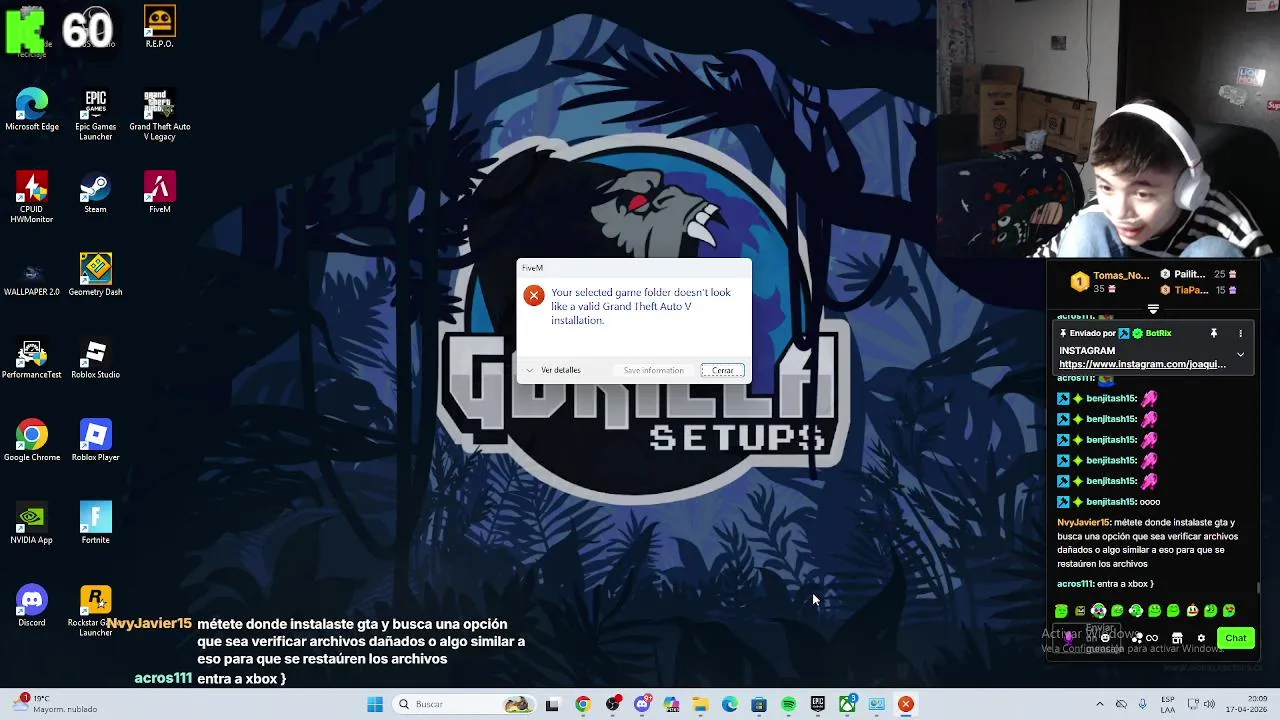Open Xbox app from the taskbar
The width and height of the screenshot is (1280, 720).
click(847, 704)
